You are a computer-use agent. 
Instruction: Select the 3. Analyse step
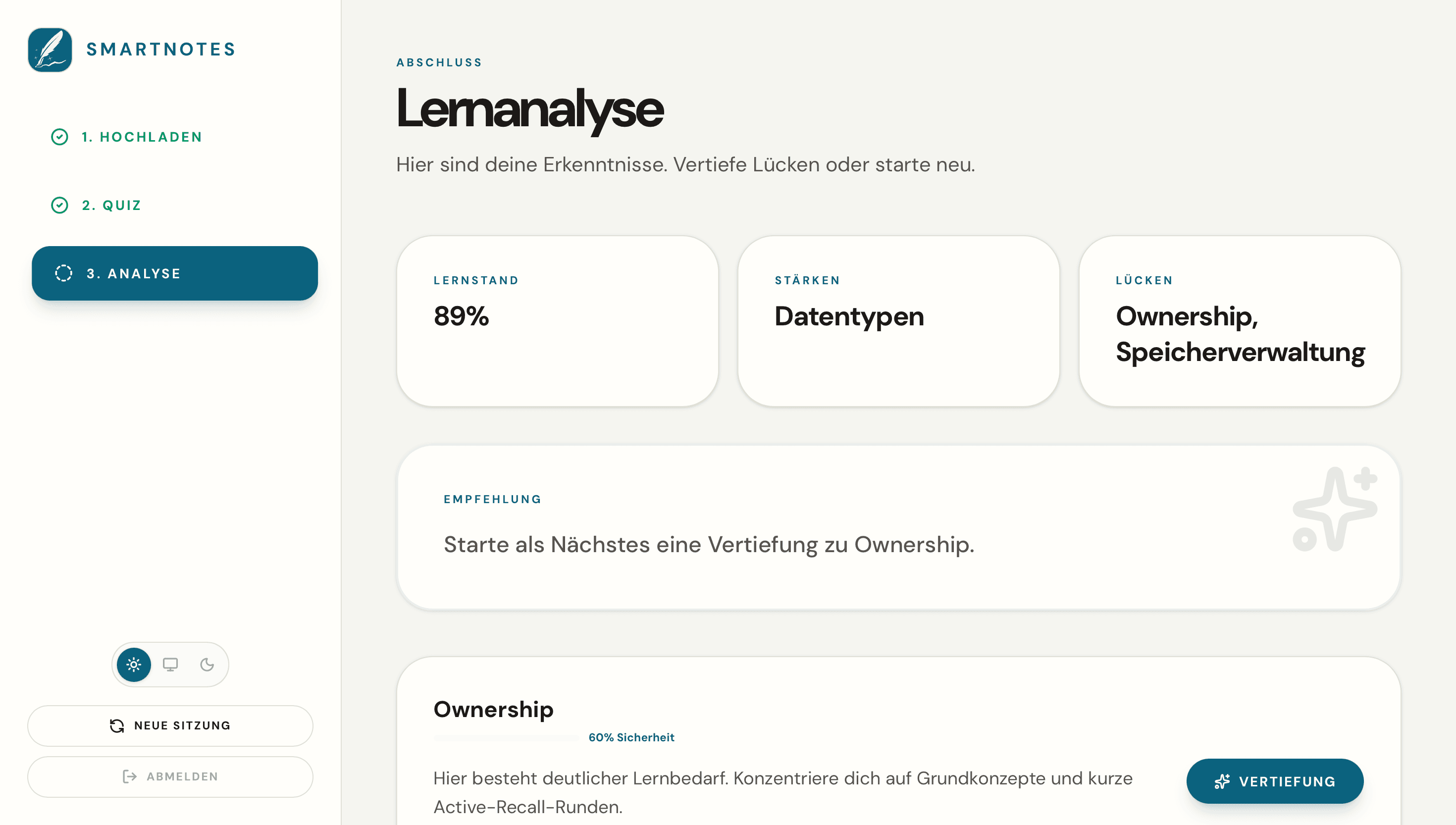[174, 273]
